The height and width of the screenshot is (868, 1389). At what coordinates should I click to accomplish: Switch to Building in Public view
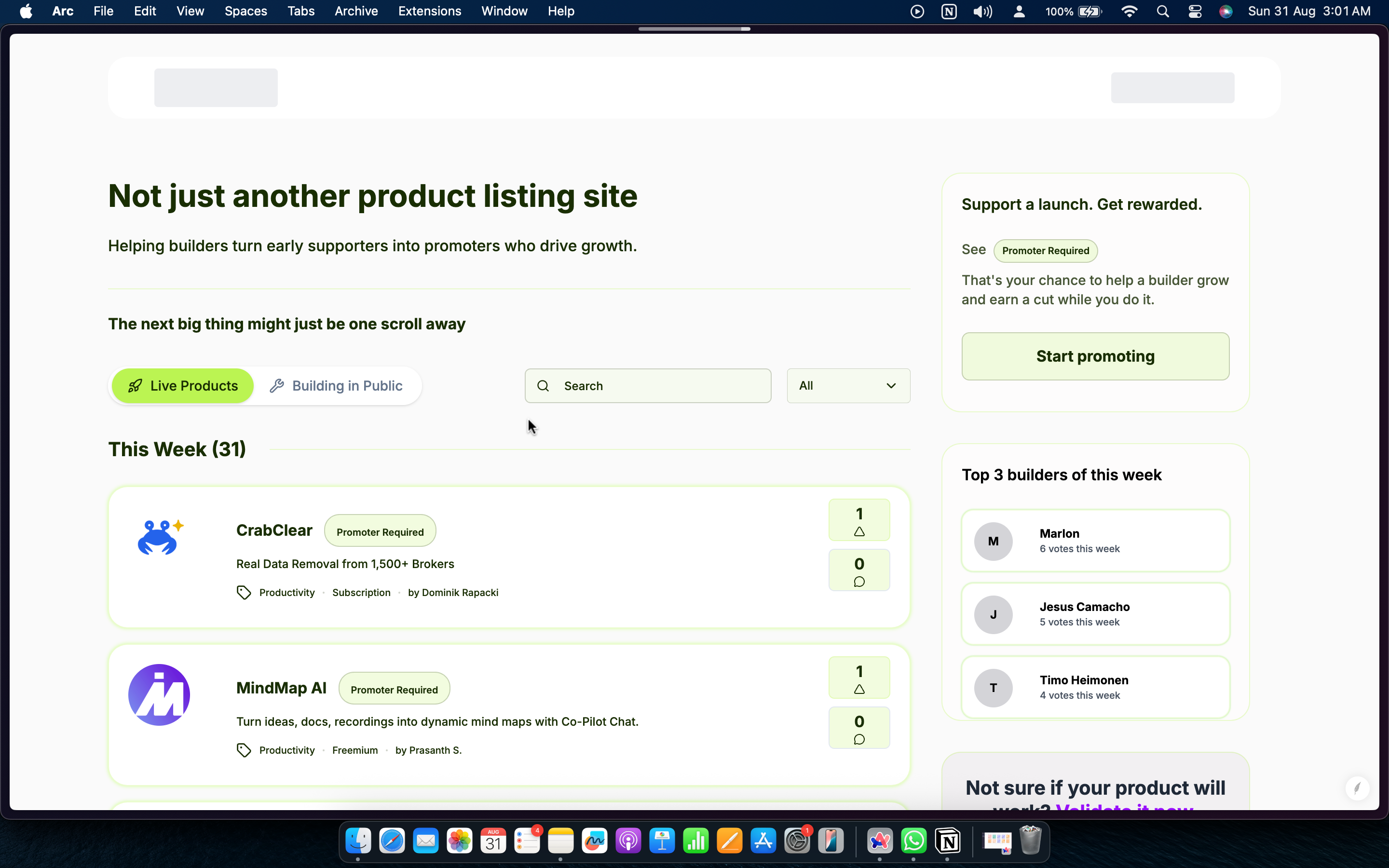coord(336,386)
